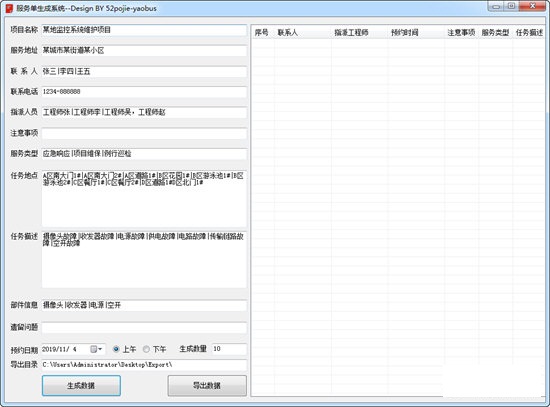Click the maximize window icon
550x407 pixels.
(x=512, y=6)
